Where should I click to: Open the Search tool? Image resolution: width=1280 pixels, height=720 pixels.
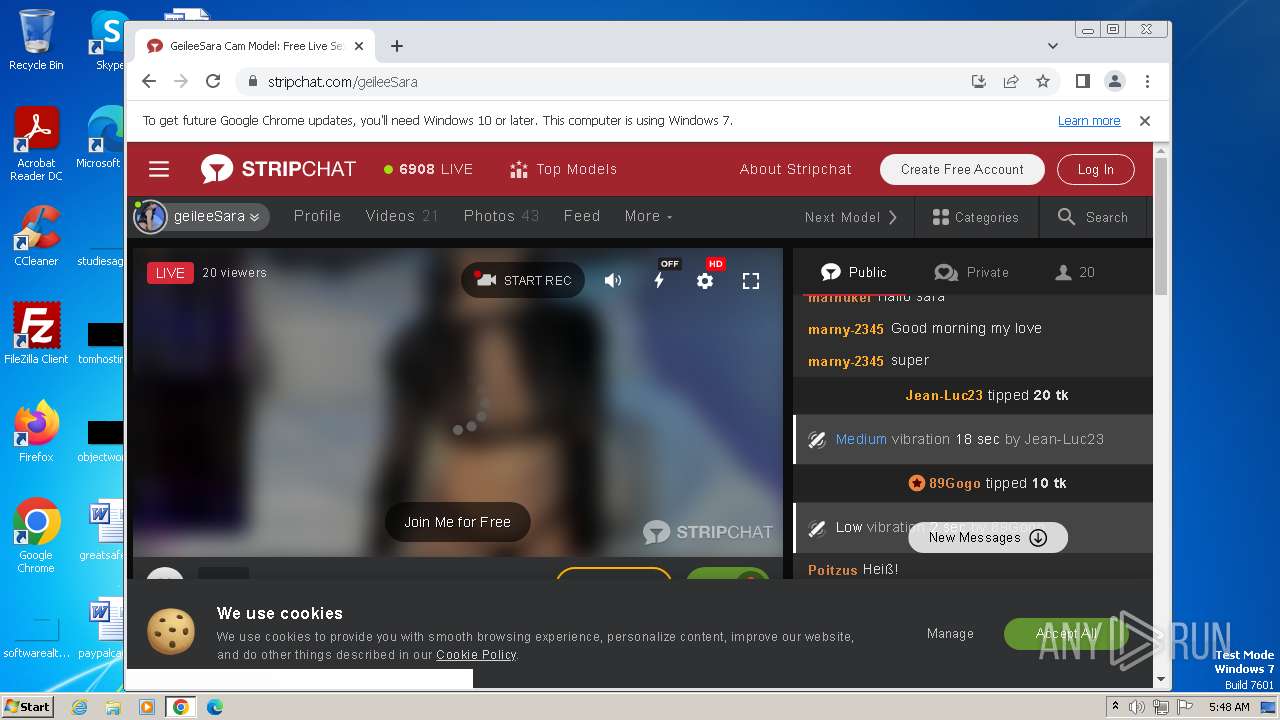click(1093, 217)
